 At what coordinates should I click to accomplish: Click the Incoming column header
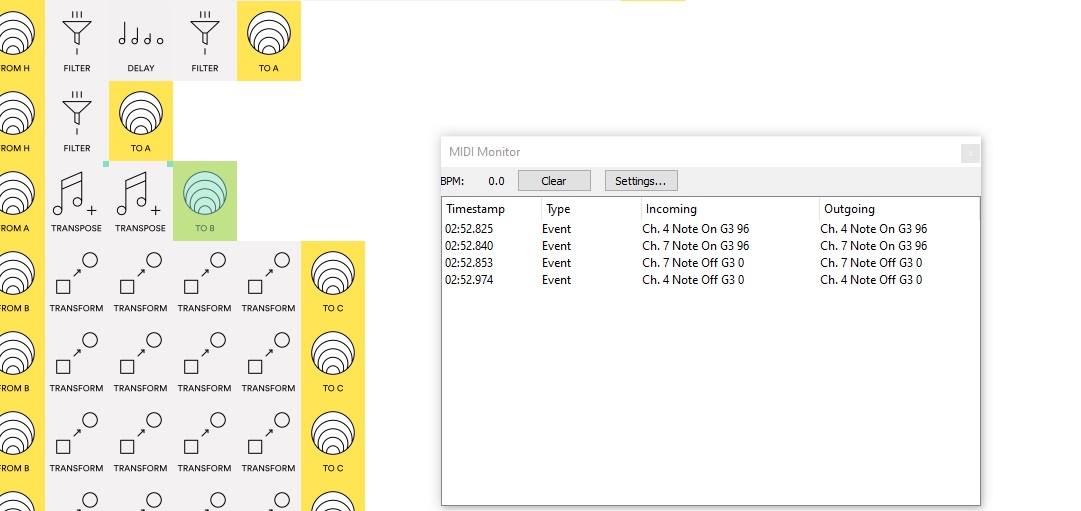pyautogui.click(x=731, y=209)
